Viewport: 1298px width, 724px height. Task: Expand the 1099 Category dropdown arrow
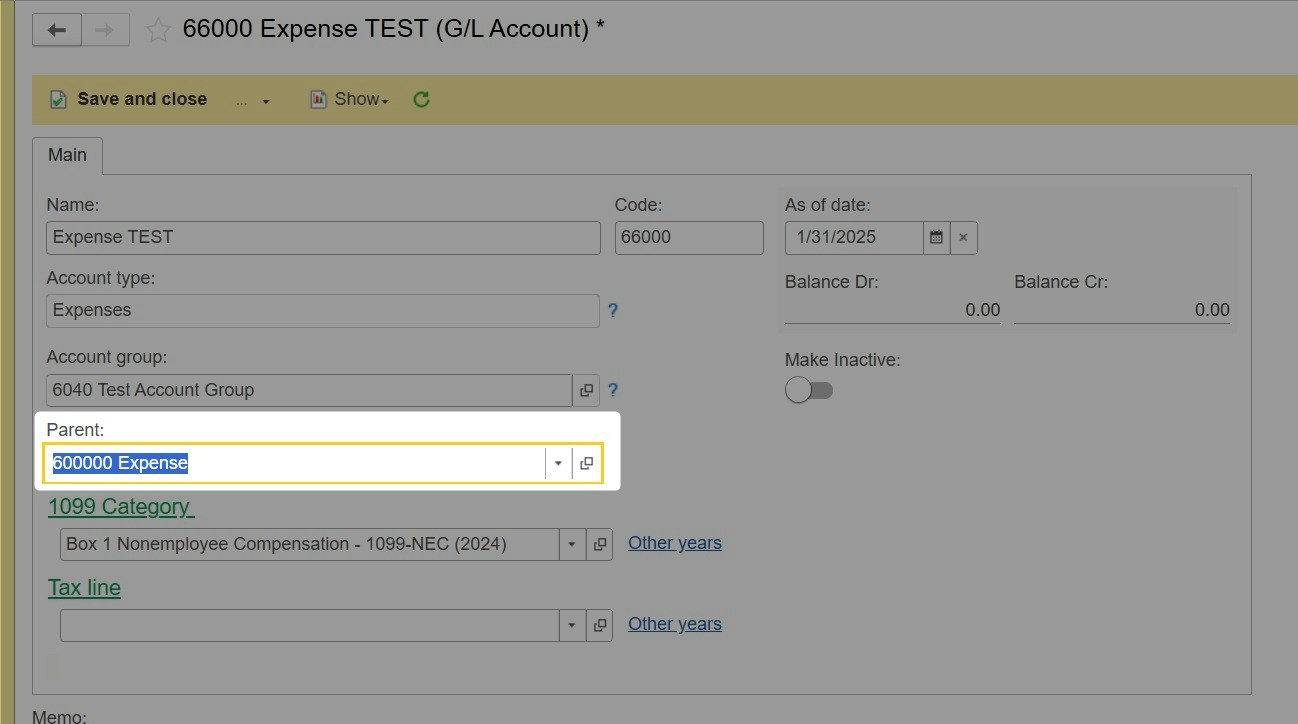pyautogui.click(x=572, y=545)
